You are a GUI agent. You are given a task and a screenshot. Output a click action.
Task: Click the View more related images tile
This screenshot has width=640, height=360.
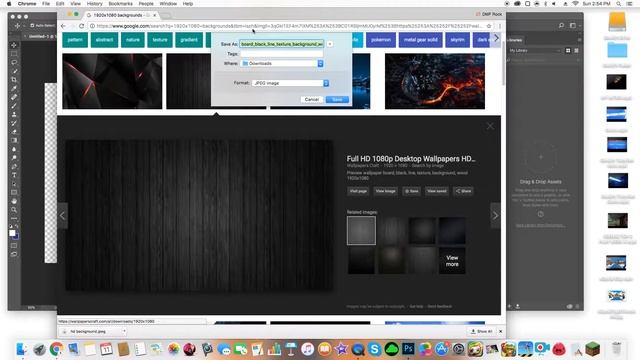point(452,261)
